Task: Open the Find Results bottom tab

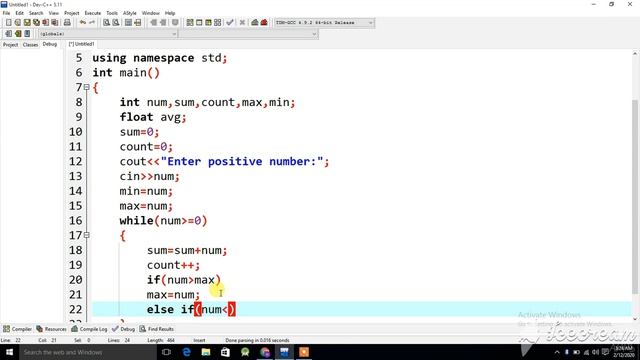Action: [x=157, y=329]
